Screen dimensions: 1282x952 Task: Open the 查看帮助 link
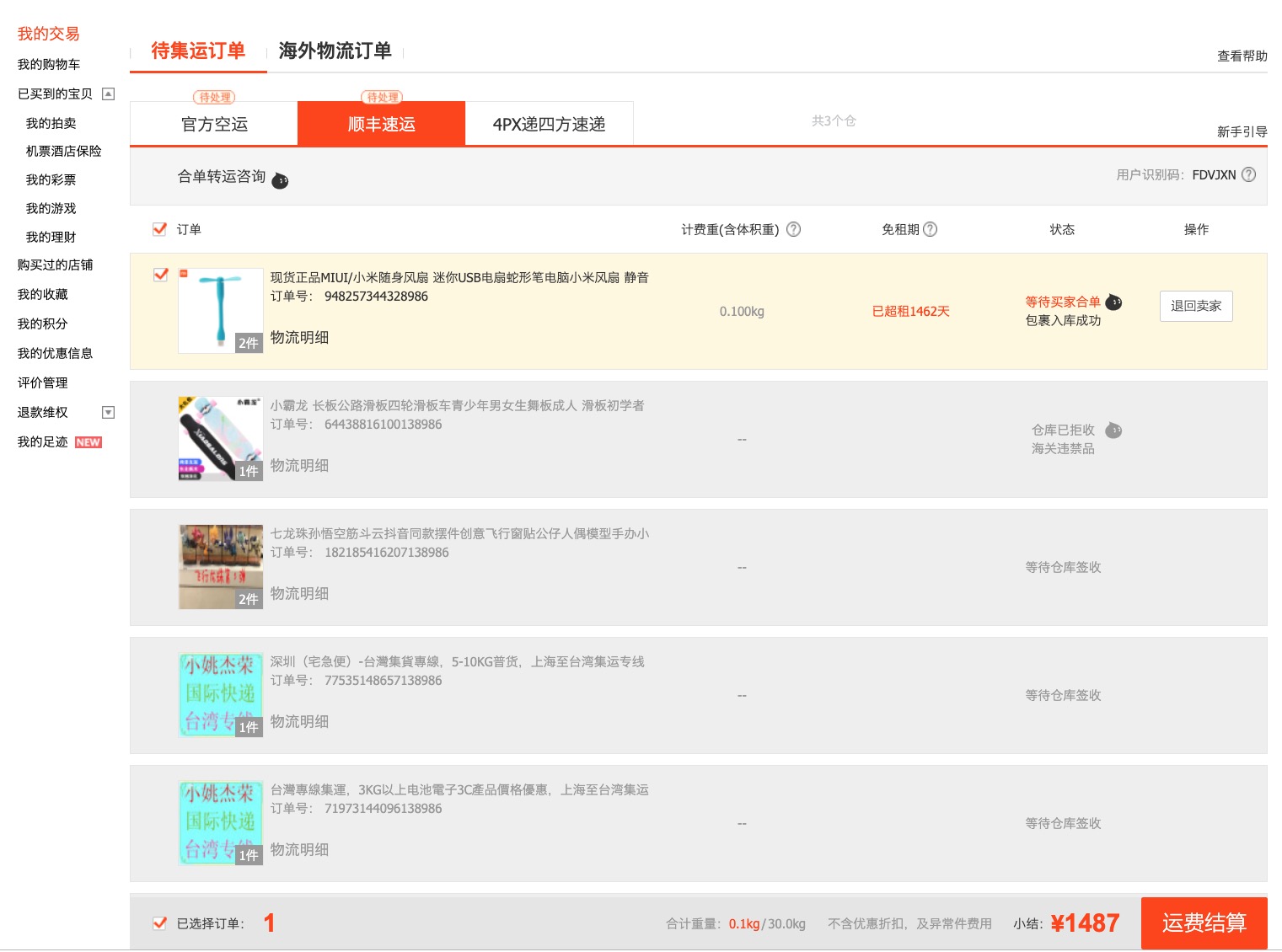tap(1242, 56)
